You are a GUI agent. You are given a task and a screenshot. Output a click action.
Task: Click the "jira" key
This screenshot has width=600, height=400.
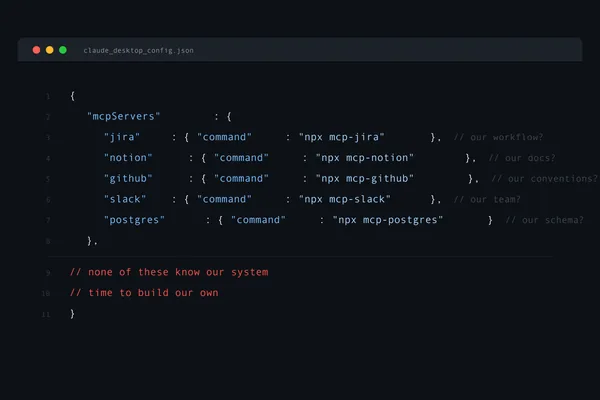click(x=122, y=137)
